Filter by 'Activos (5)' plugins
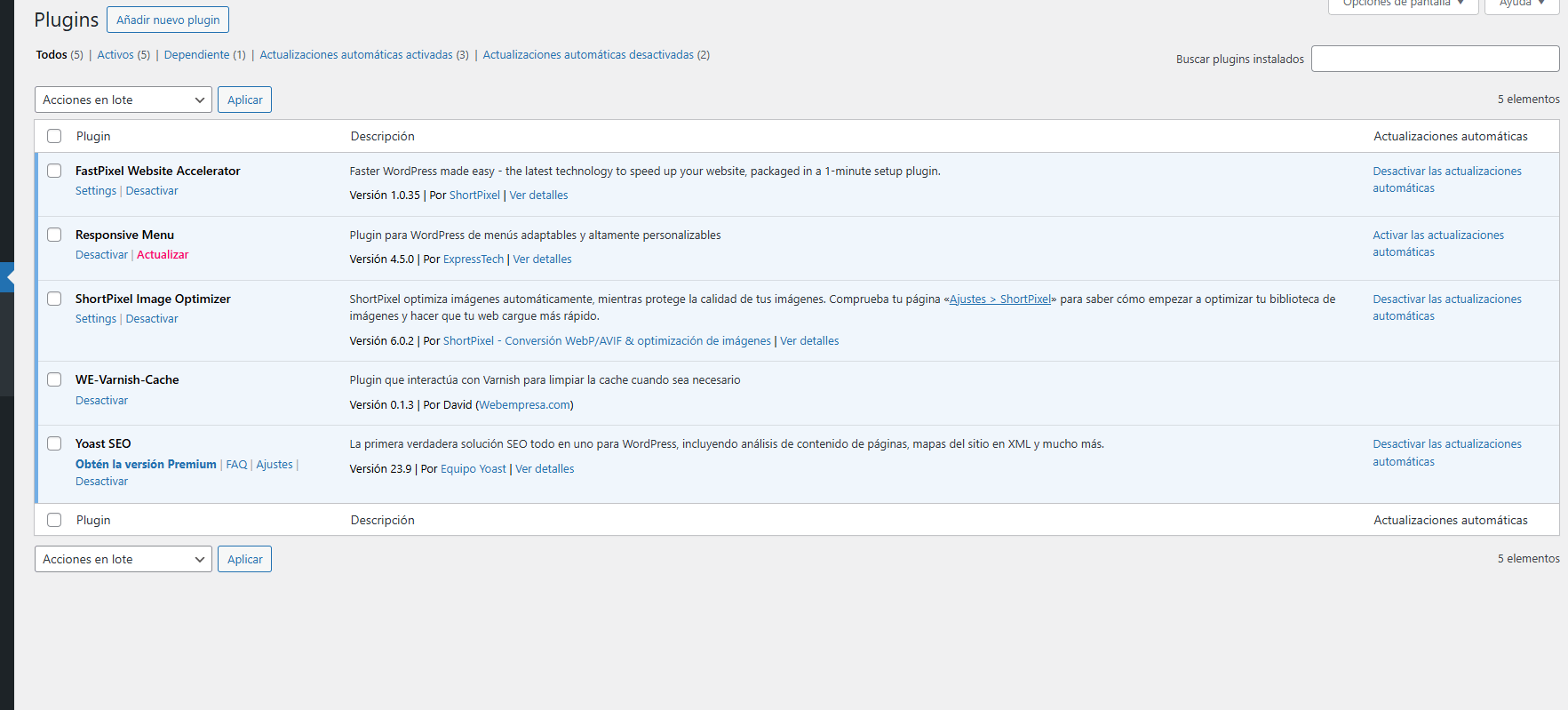The image size is (1568, 710). pos(123,55)
